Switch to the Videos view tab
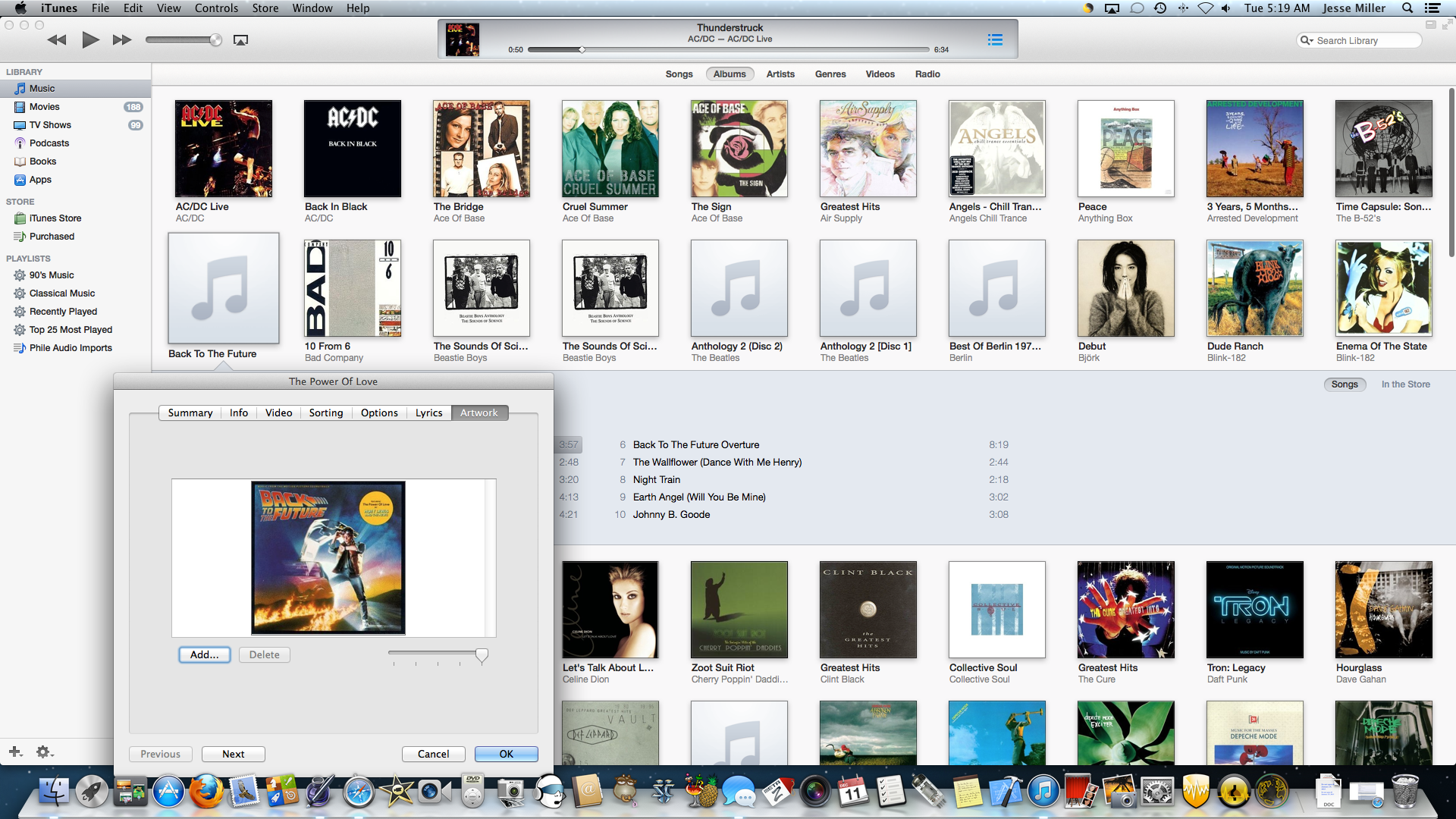 click(x=880, y=74)
